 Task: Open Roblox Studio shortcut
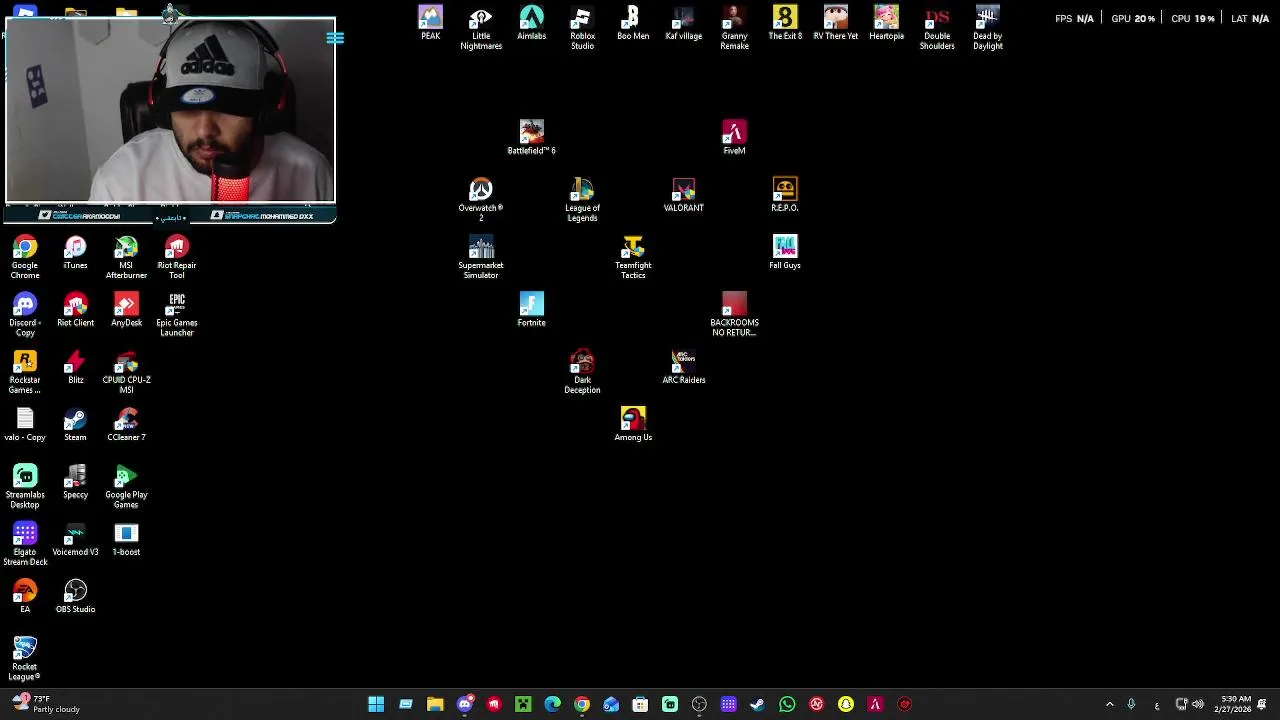(x=582, y=28)
